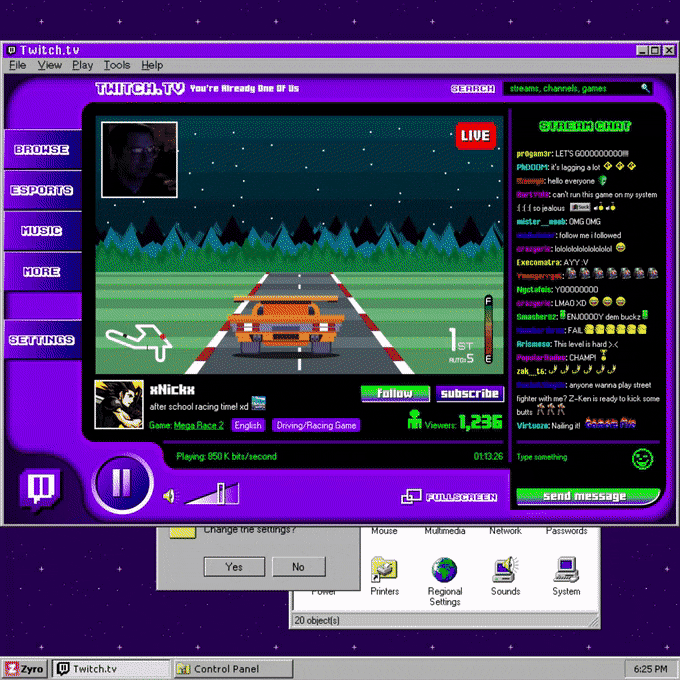Click the Twitch.tv logo text in header

pos(140,88)
